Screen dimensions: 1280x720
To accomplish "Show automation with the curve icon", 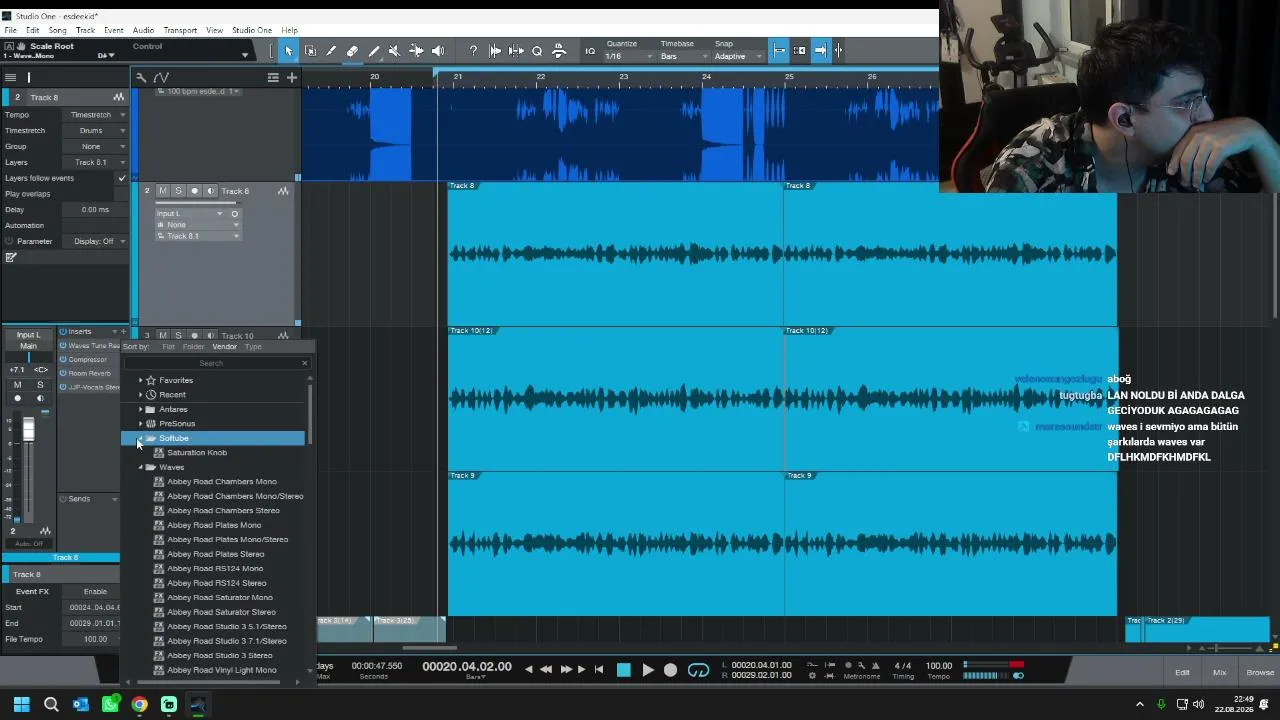I will point(161,77).
